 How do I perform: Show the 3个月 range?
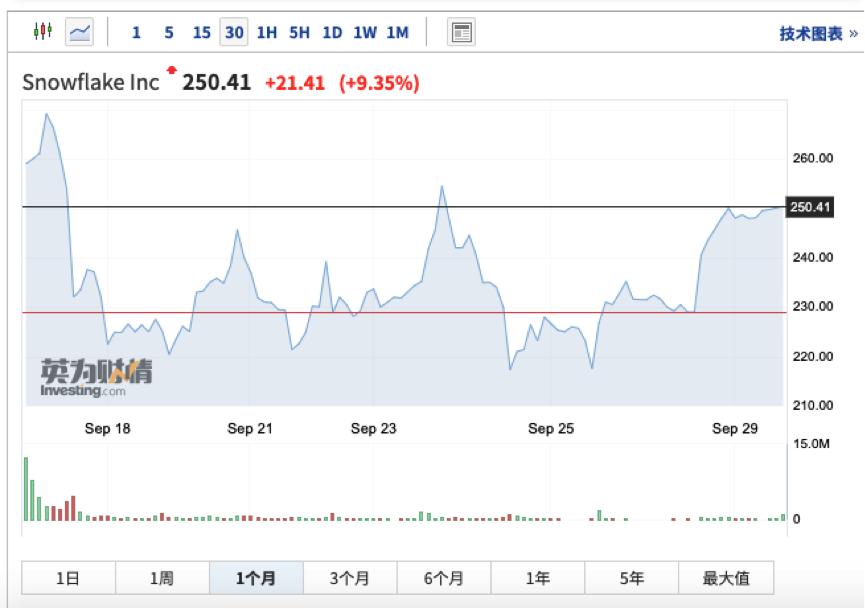click(x=350, y=578)
